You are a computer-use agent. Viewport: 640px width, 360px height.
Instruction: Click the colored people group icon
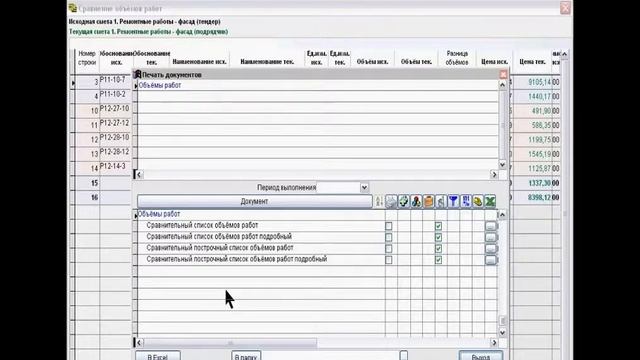click(x=416, y=201)
